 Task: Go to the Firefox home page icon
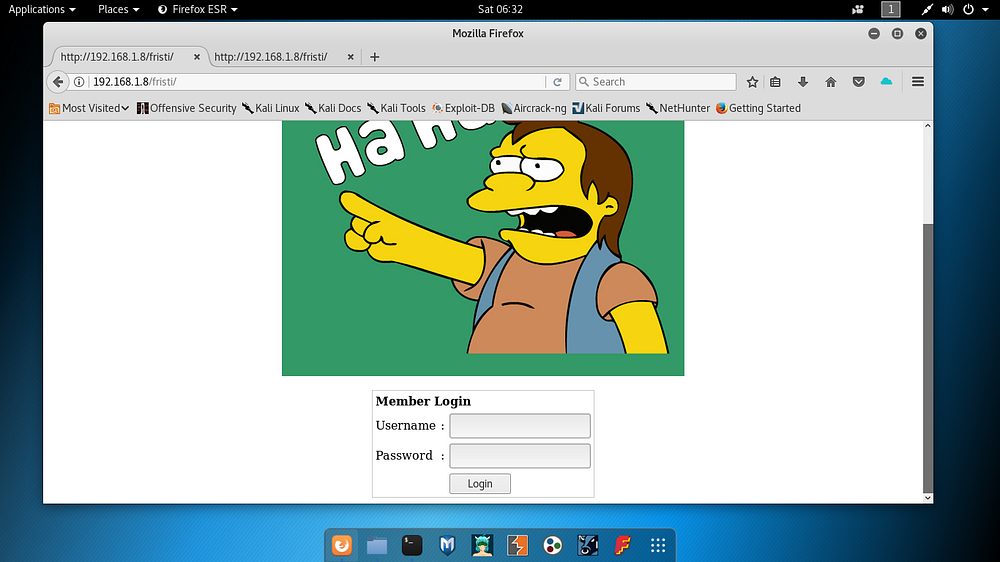click(x=830, y=82)
